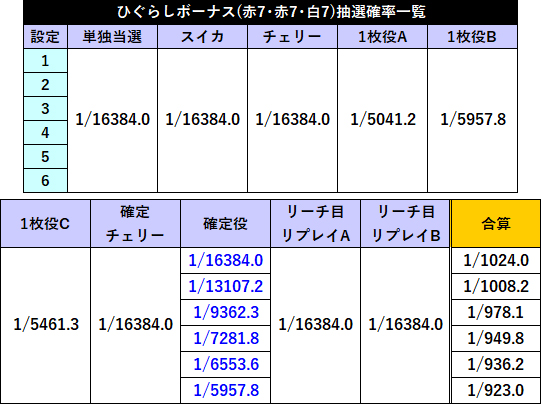
Task: Click the 確定役 column header
Action: click(225, 224)
